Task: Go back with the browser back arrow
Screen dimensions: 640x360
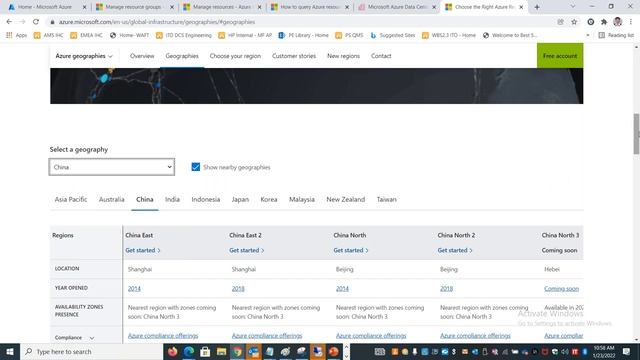Action: pos(9,22)
